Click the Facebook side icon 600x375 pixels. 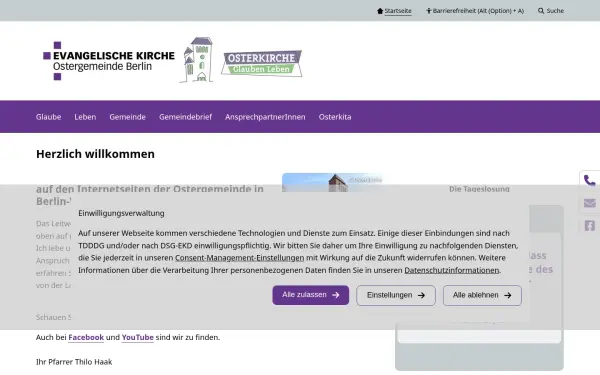click(x=590, y=226)
